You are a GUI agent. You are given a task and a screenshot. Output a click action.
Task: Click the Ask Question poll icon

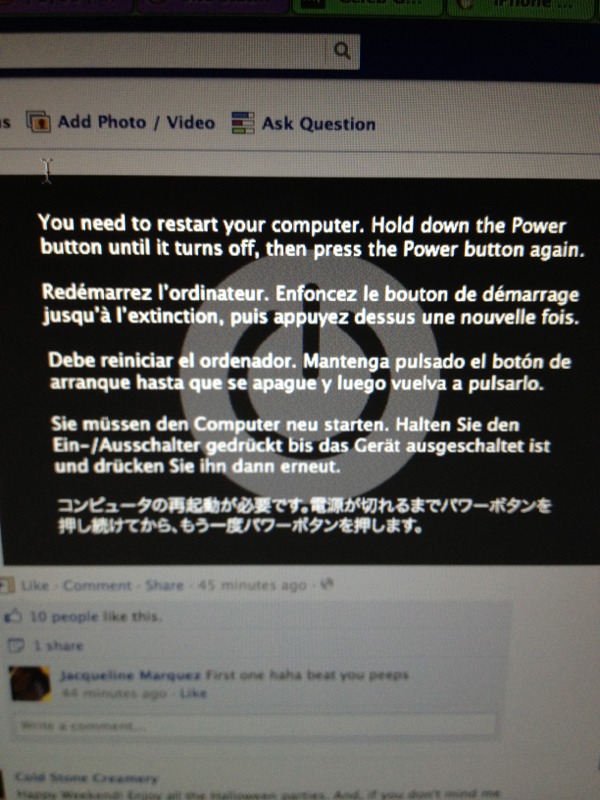click(x=243, y=123)
